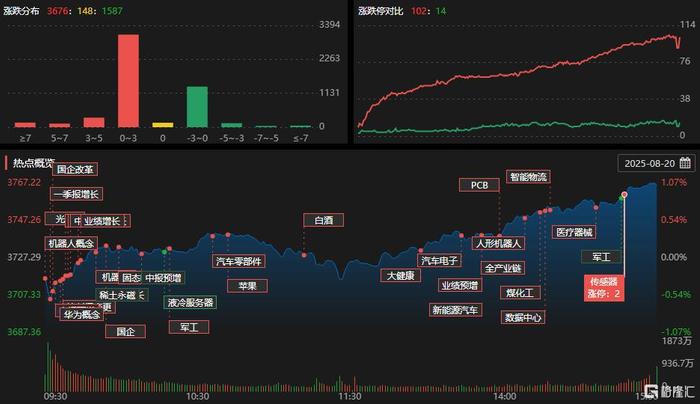The width and height of the screenshot is (700, 404).
Task: Select the PCB hotspot label
Action: pos(479,185)
